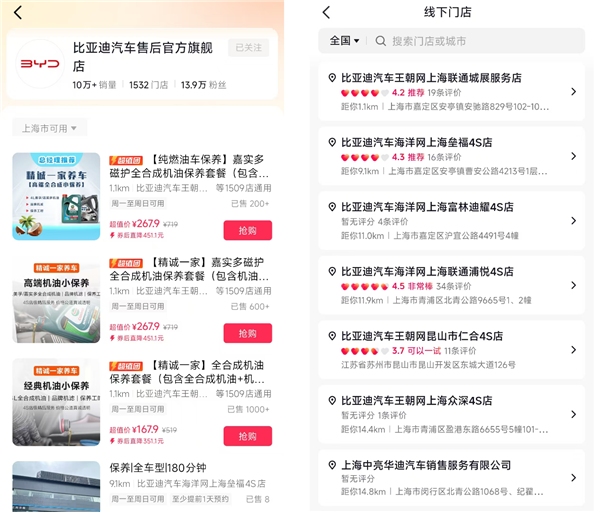
Task: Open chevron for 上海富林迪耀4S店
Action: tap(573, 221)
